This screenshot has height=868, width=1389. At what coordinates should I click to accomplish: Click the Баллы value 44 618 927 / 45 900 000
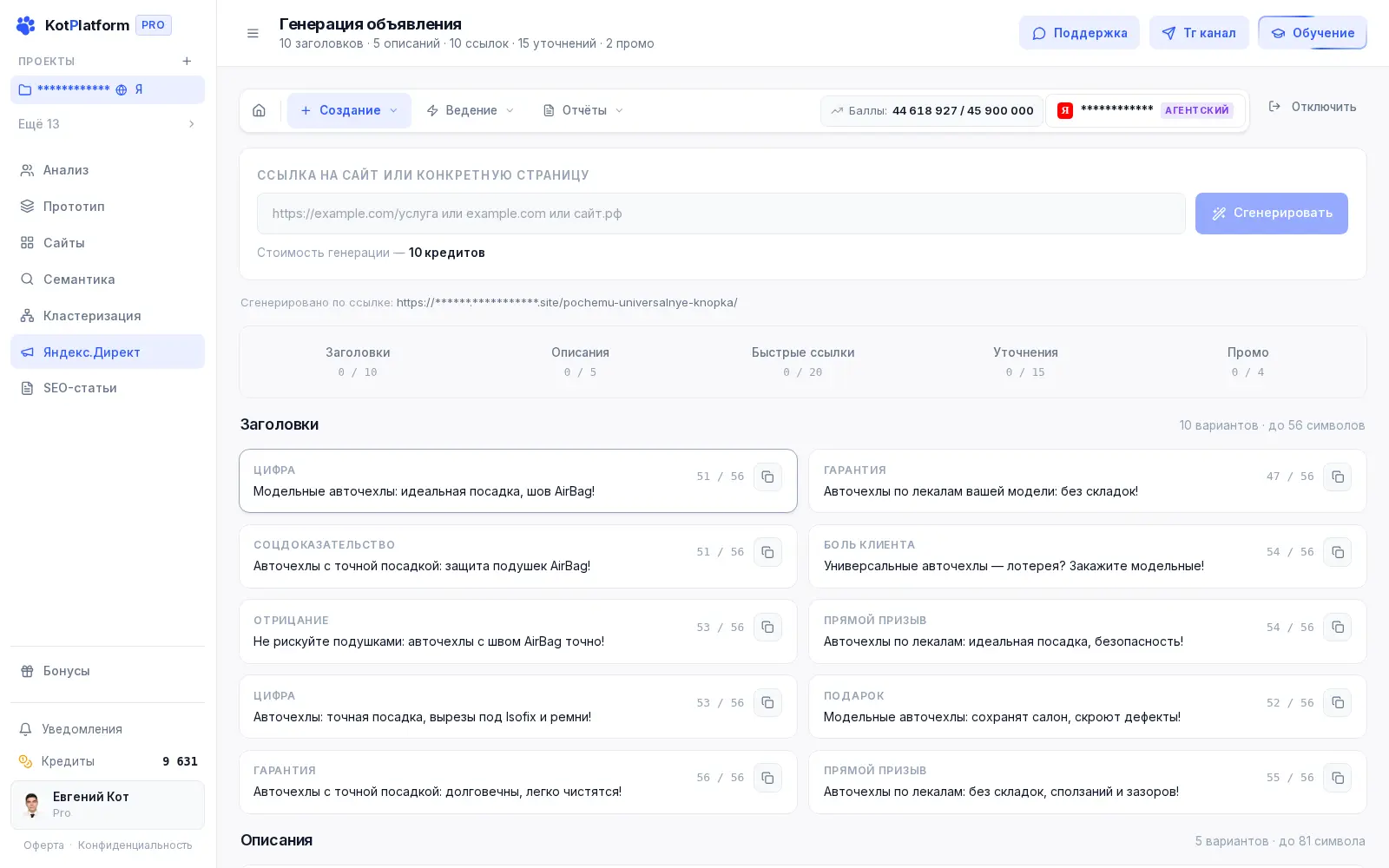(x=963, y=110)
